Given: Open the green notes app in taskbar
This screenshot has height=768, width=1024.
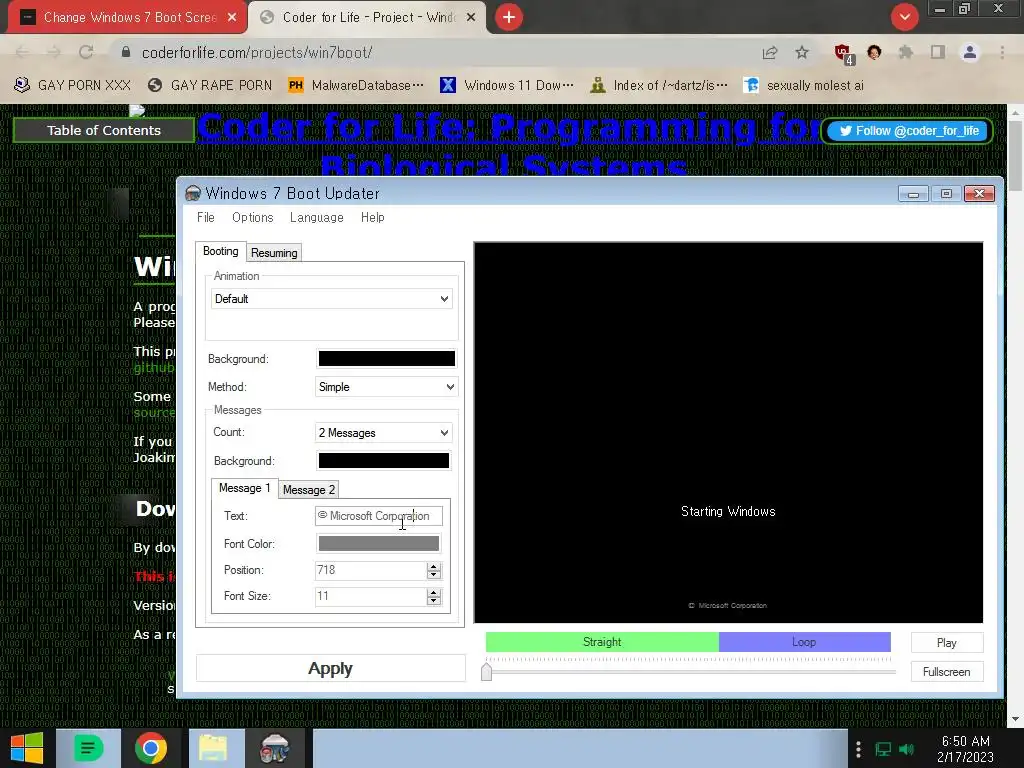Looking at the screenshot, I should [x=88, y=748].
